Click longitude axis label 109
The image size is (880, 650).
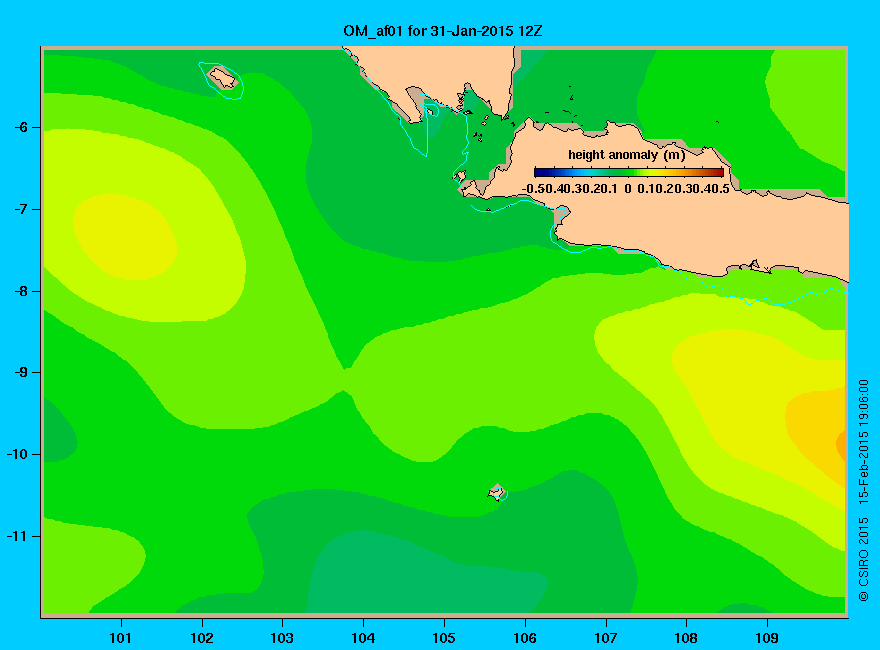tap(767, 638)
